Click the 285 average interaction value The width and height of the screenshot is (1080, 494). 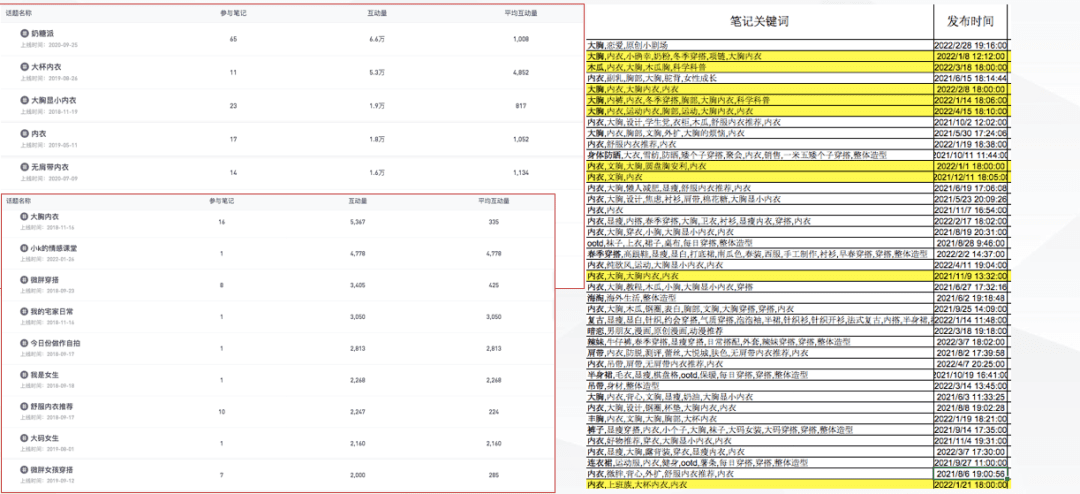tap(494, 475)
